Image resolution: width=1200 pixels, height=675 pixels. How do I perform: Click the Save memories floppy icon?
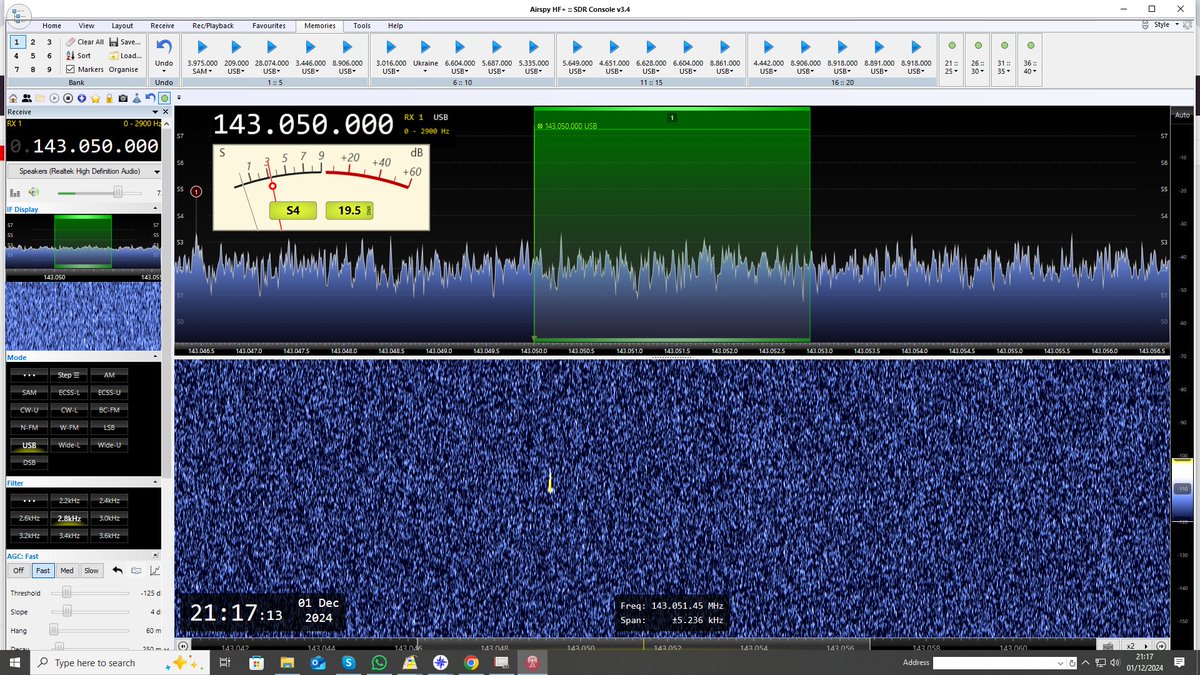point(113,42)
